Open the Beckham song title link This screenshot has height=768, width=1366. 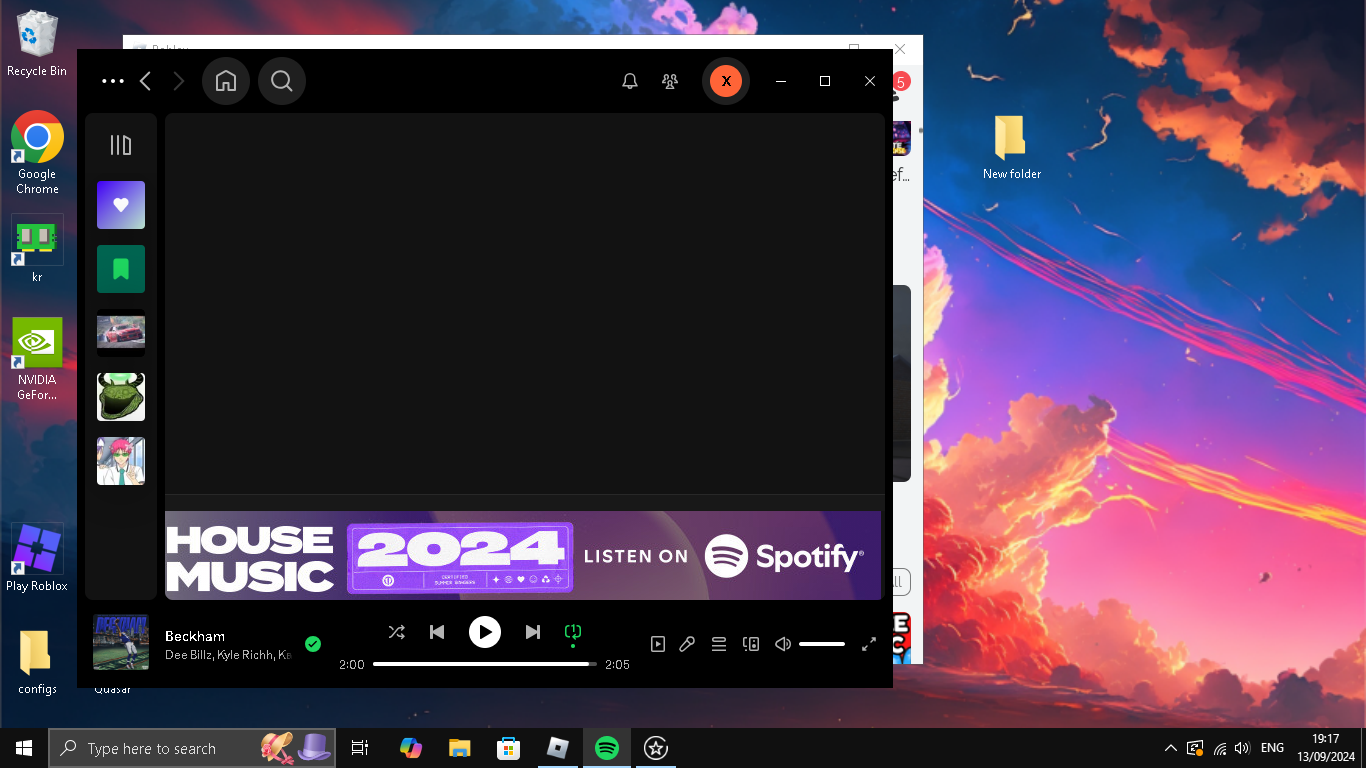[x=195, y=636]
